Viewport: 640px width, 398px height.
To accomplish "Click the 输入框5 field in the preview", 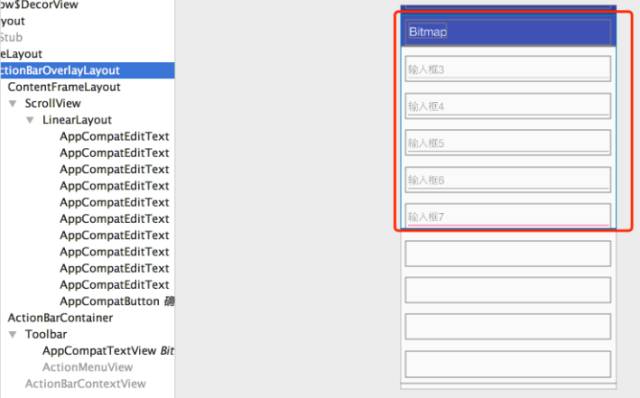I will pyautogui.click(x=508, y=142).
